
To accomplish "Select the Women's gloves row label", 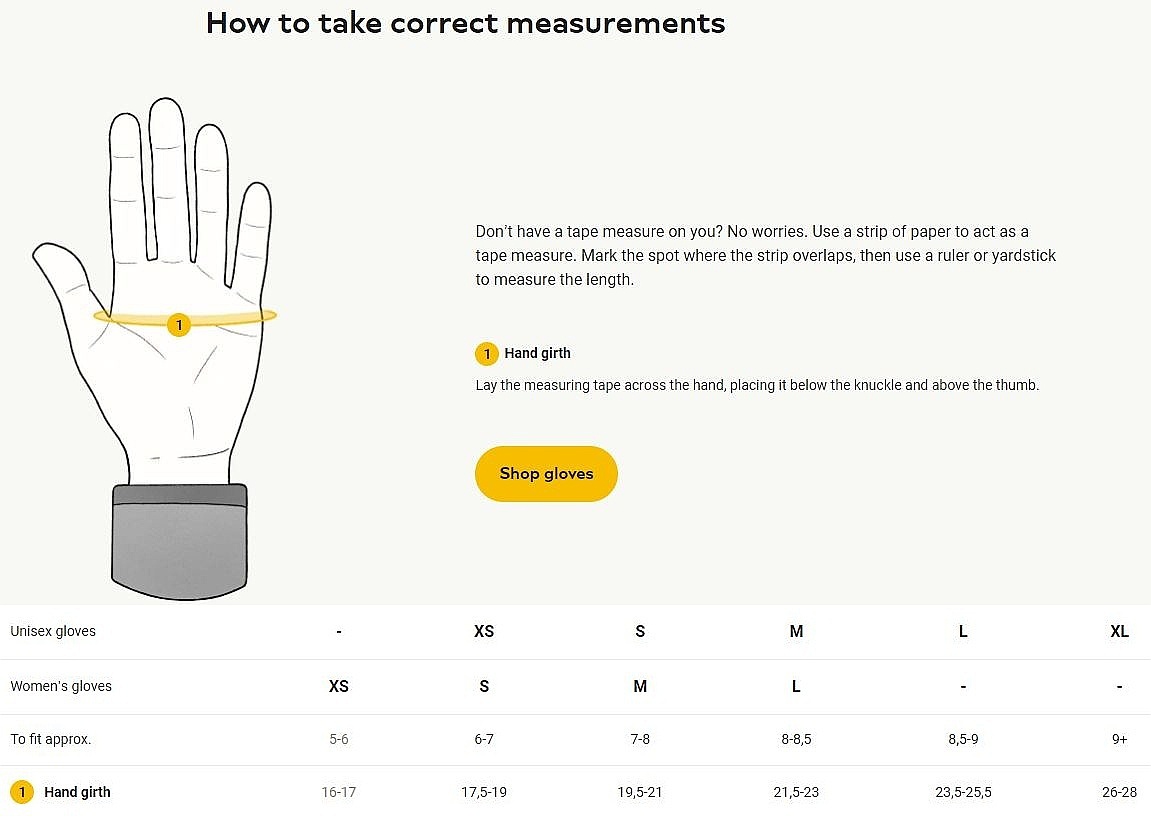I will coord(61,687).
